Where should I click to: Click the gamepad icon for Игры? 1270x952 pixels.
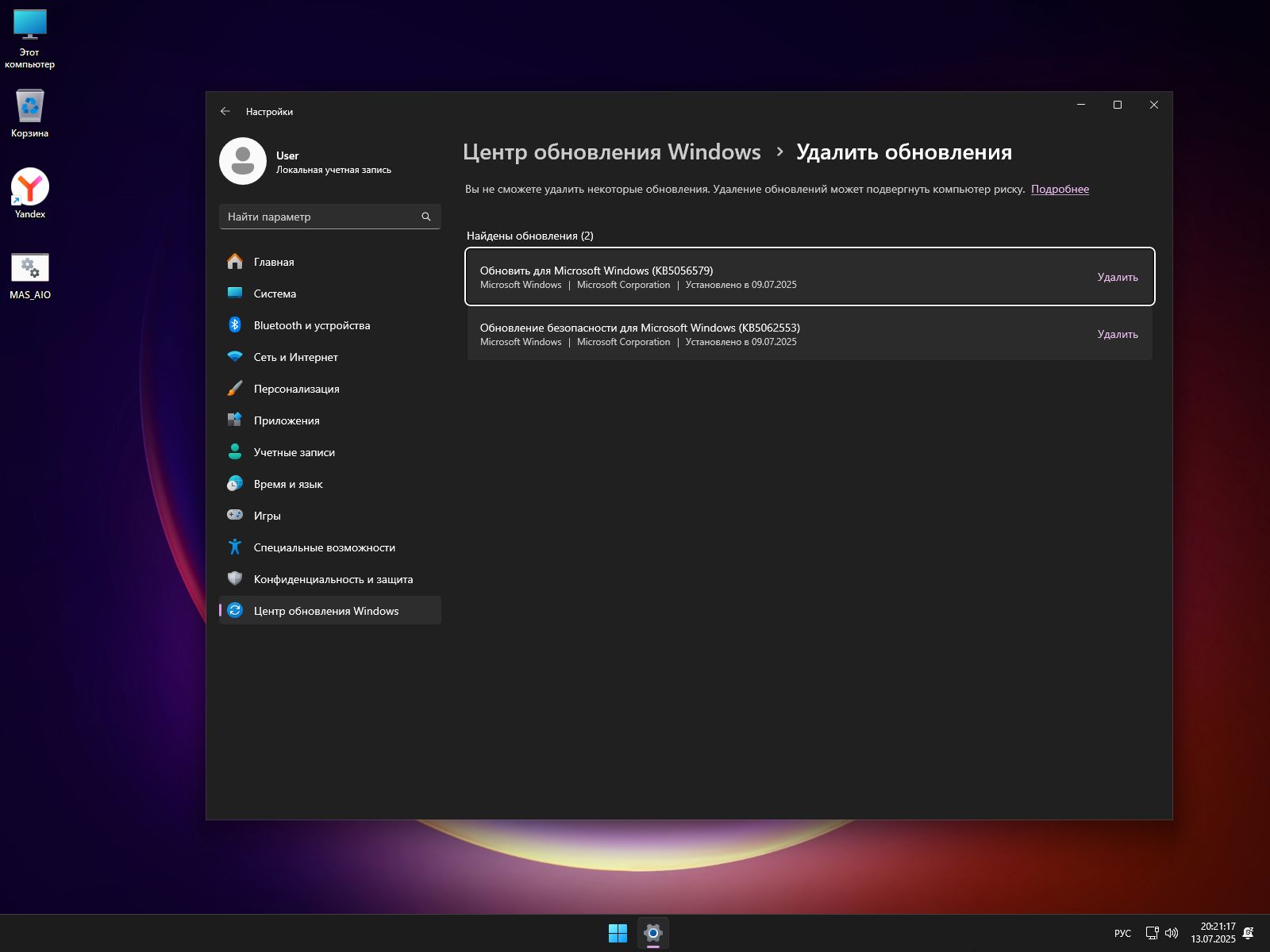coord(235,515)
